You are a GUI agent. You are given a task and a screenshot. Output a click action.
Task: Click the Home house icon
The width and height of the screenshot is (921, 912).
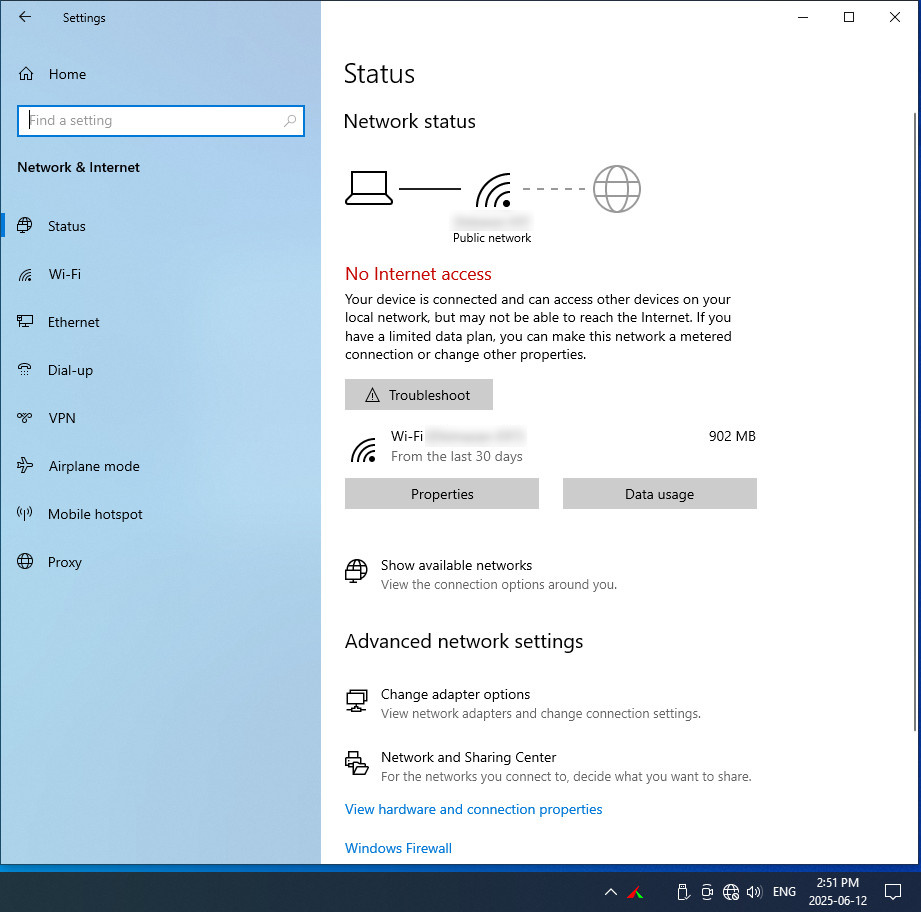26,74
